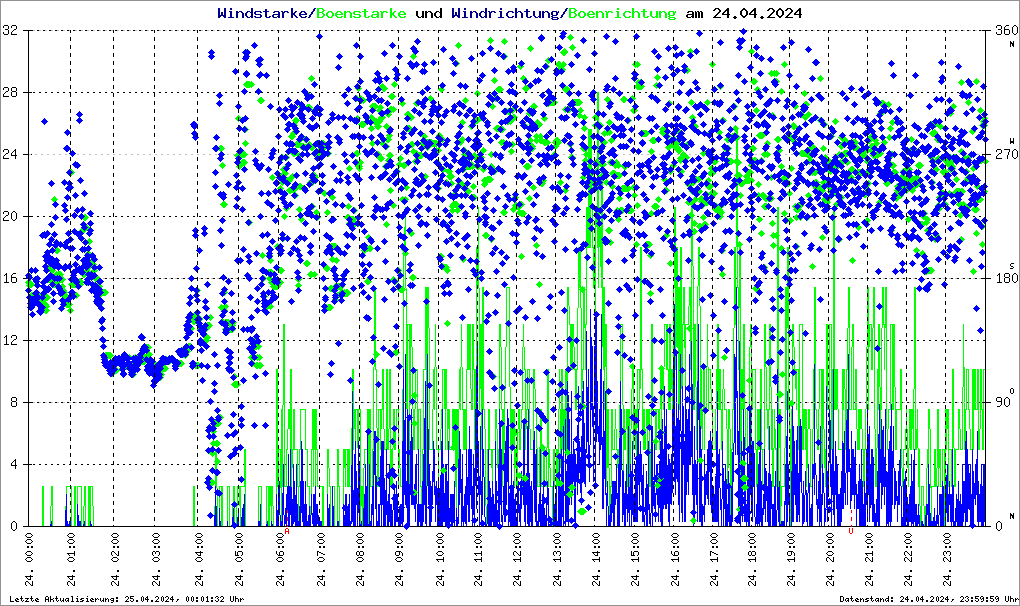Screen dimensions: 1020x606
Task: Click the wind speed scale value 20
Action: (x=10, y=217)
